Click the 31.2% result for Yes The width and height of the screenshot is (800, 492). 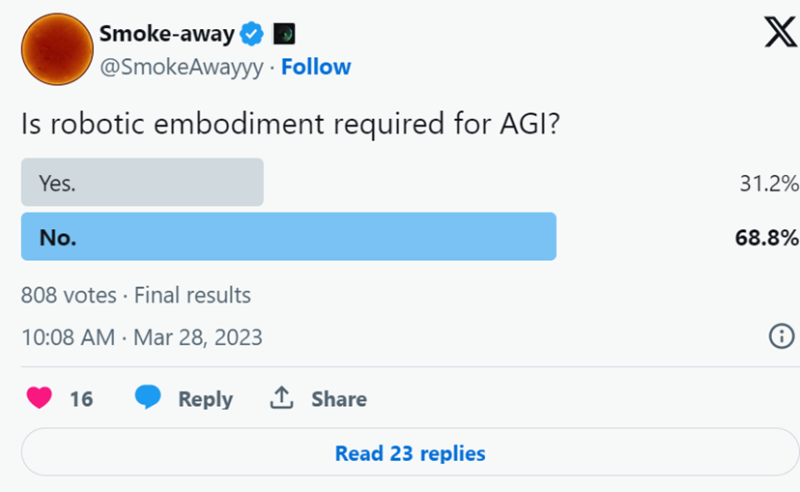coord(766,184)
